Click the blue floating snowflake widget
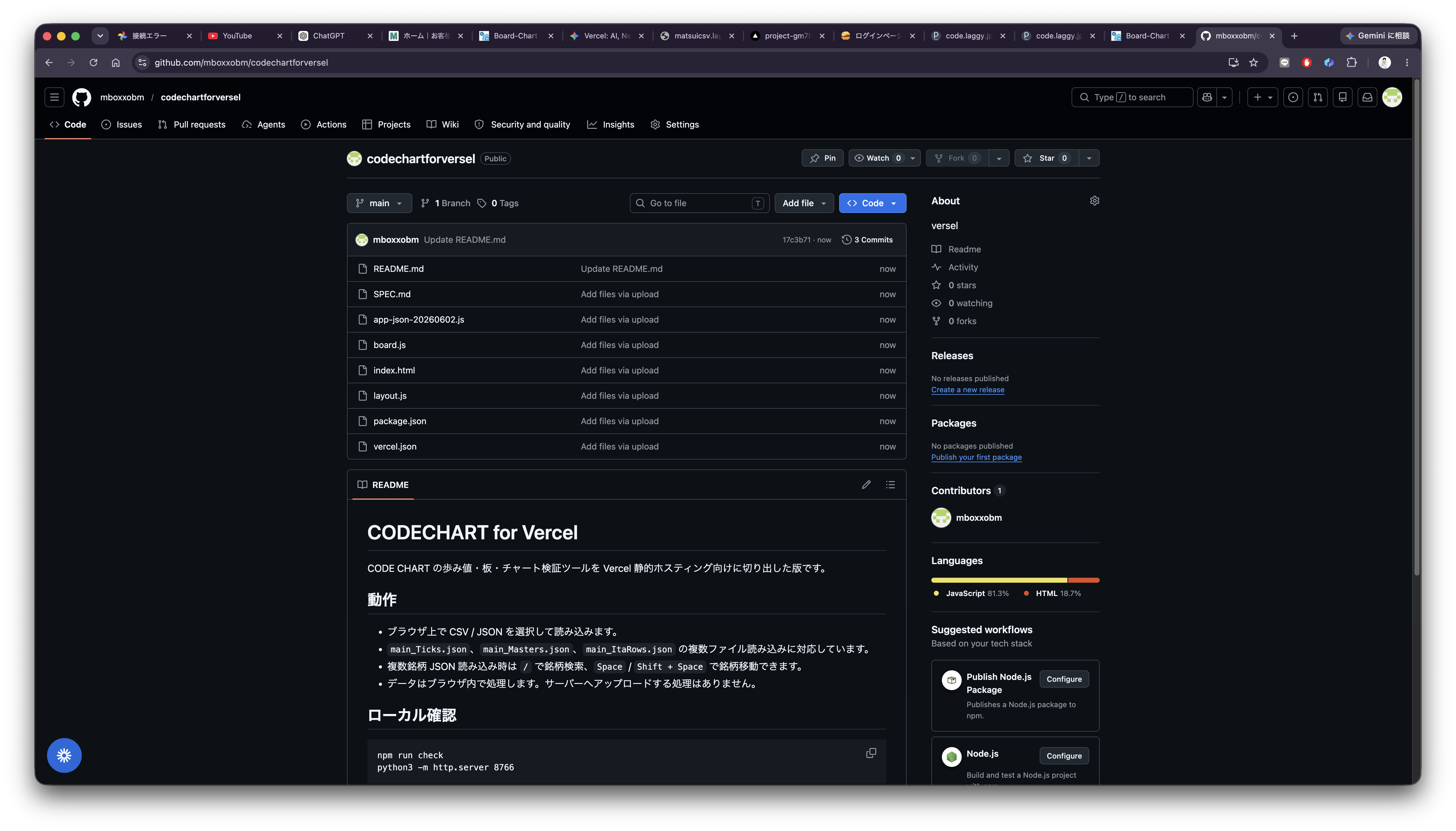1456x831 pixels. (64, 756)
